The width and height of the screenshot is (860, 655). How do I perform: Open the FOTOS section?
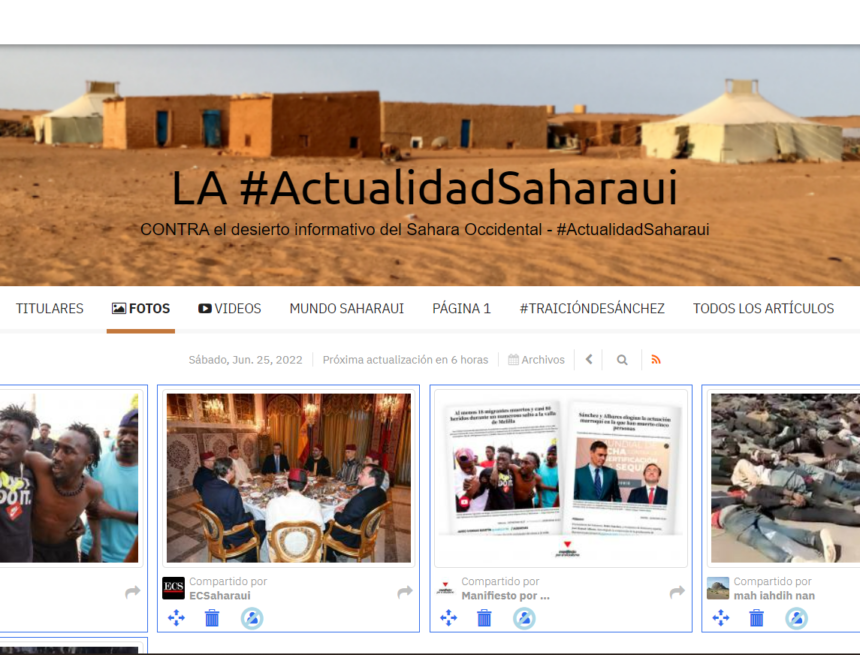pos(141,309)
